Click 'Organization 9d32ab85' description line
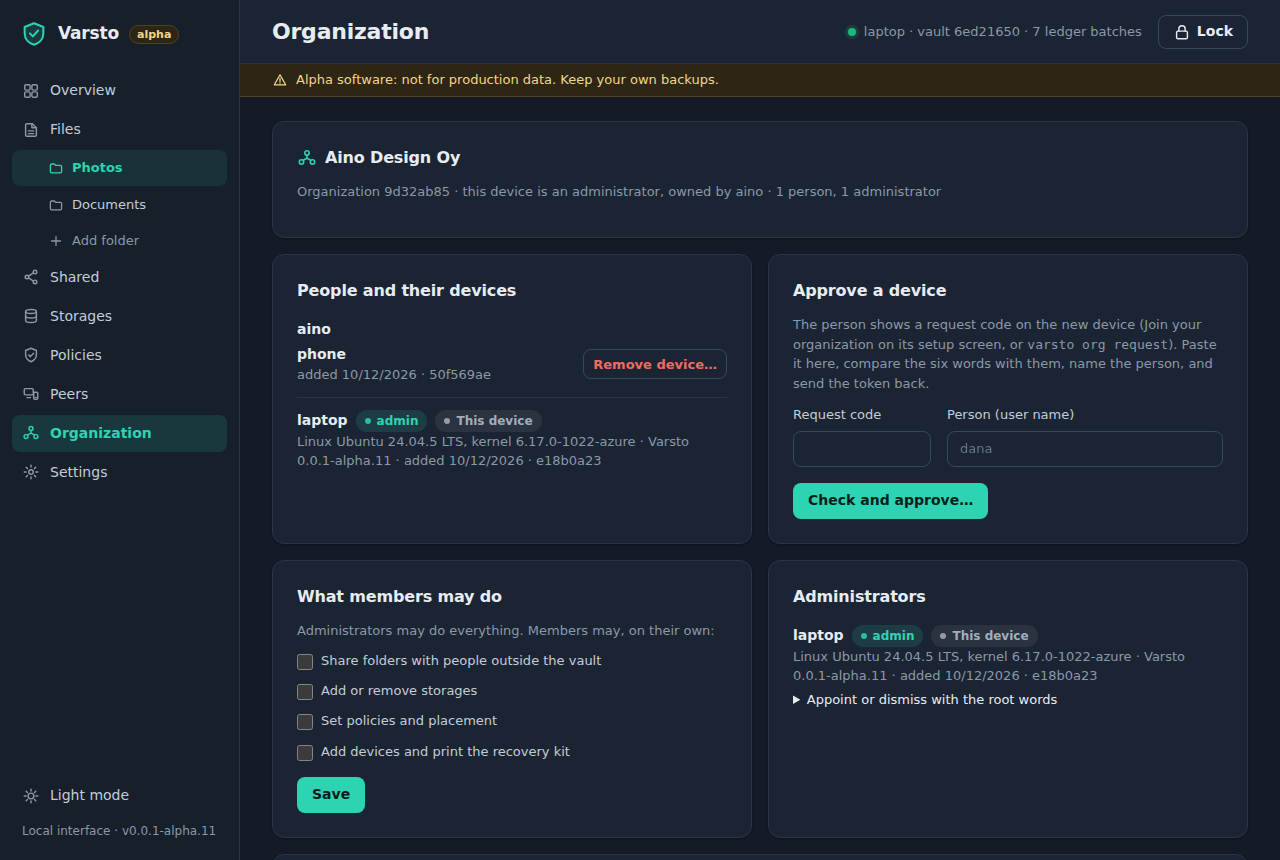The width and height of the screenshot is (1280, 860). [619, 191]
